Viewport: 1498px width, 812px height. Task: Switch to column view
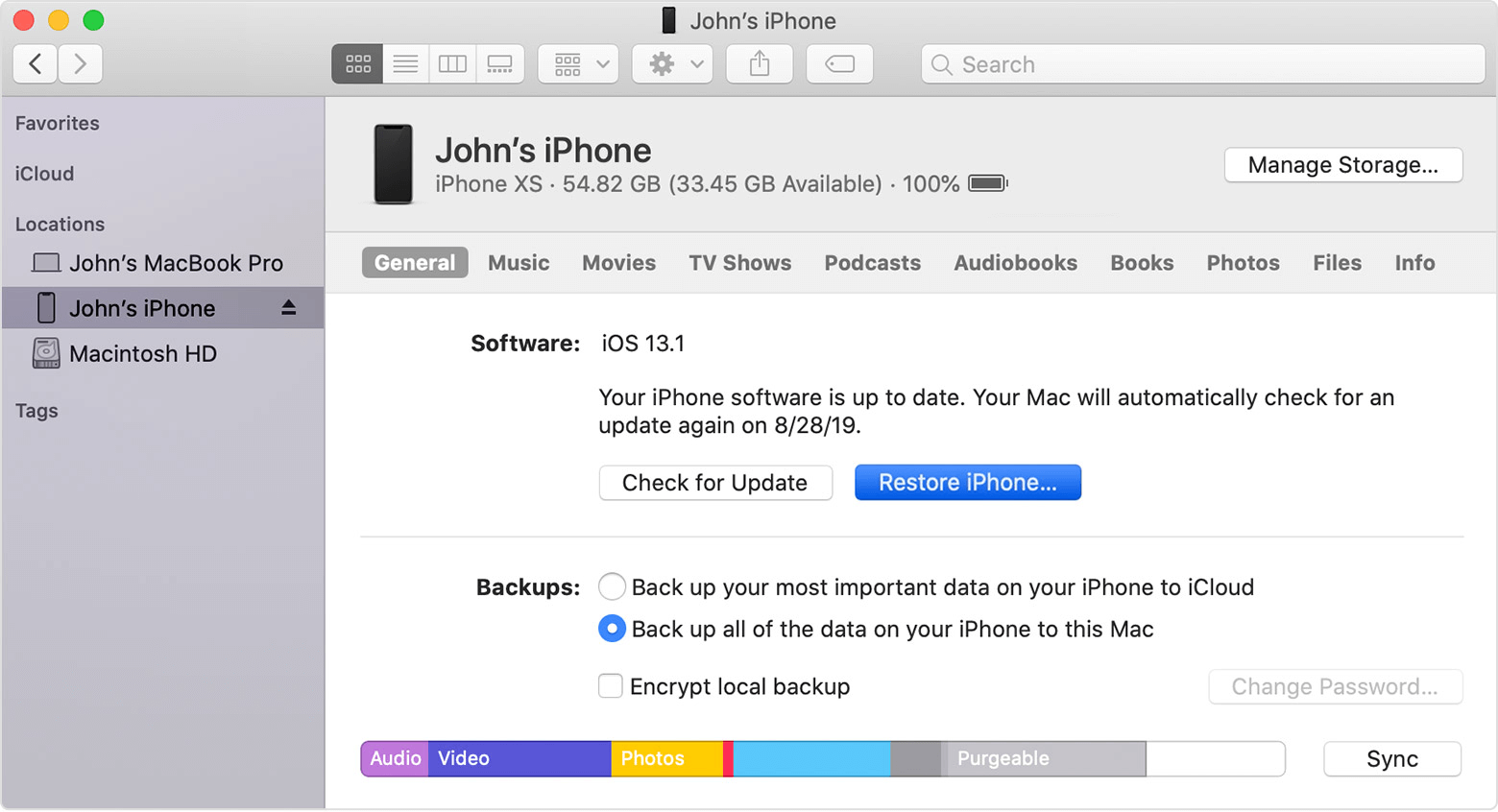[451, 63]
